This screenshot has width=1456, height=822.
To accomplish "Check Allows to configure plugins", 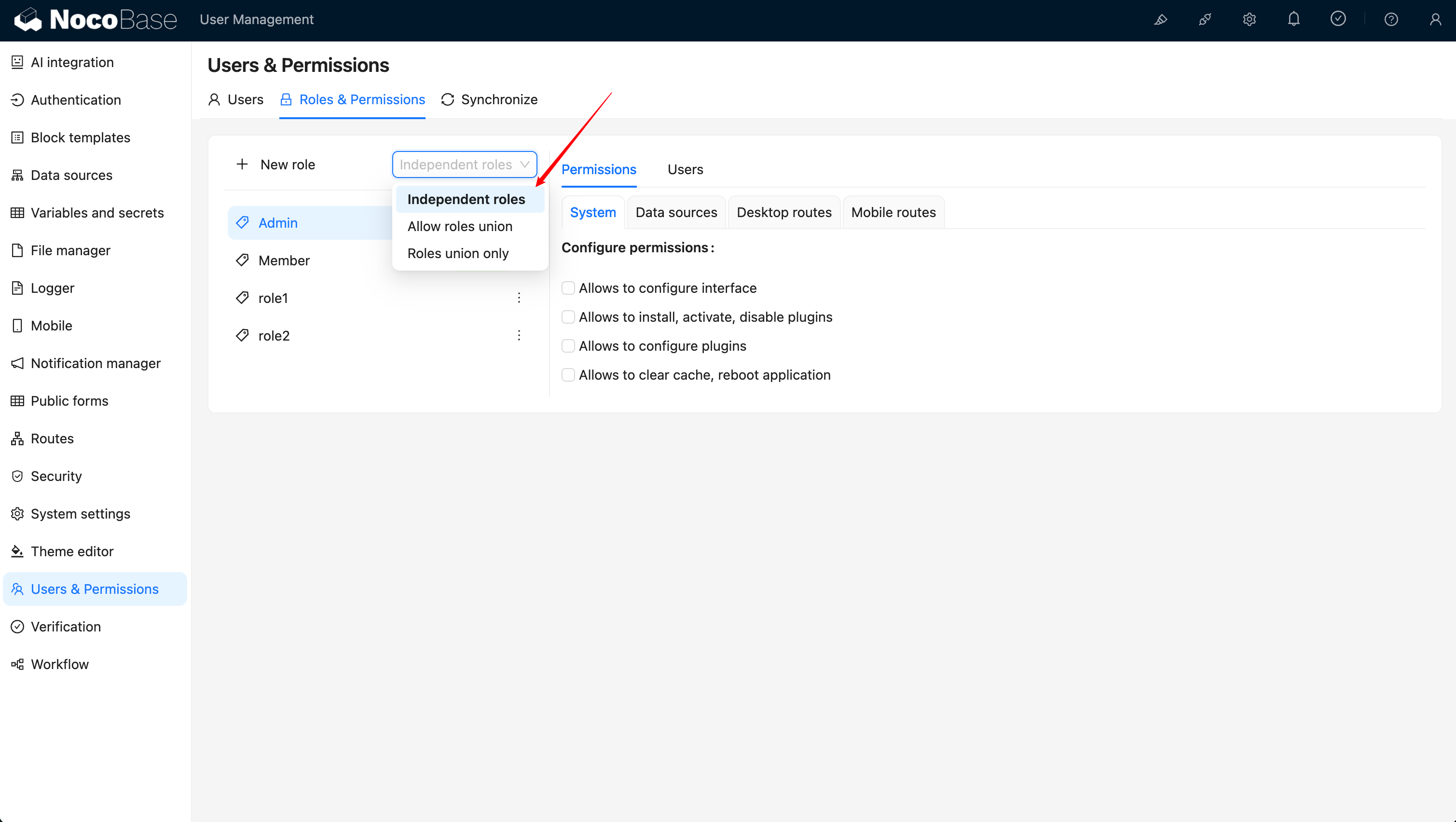I will coord(568,346).
